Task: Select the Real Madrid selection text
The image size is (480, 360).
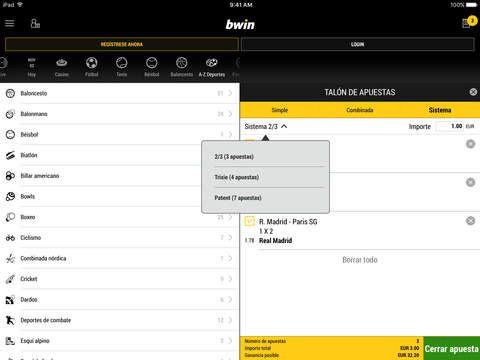Action: [x=276, y=240]
